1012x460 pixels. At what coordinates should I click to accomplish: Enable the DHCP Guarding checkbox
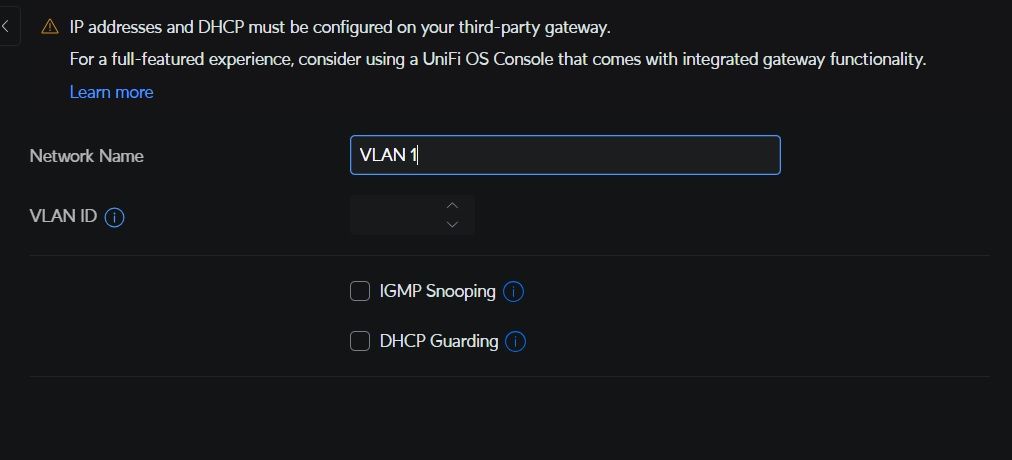pyautogui.click(x=360, y=342)
